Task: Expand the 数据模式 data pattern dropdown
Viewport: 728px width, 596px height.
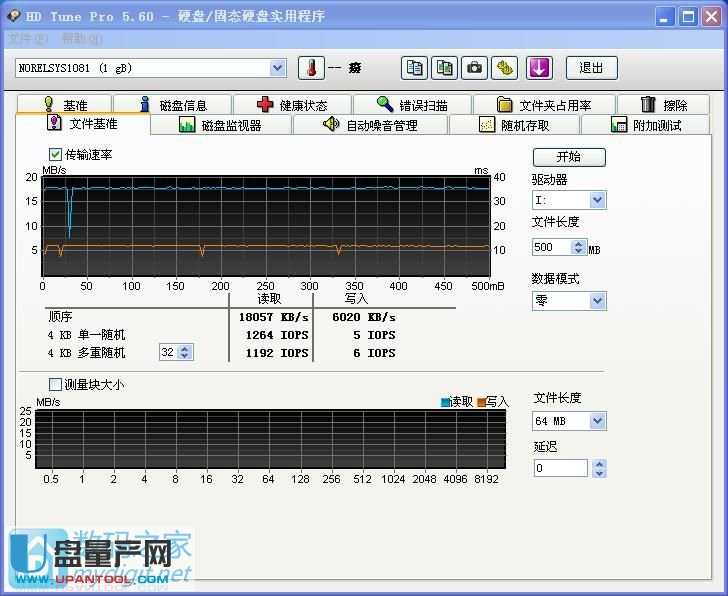Action: 597,300
